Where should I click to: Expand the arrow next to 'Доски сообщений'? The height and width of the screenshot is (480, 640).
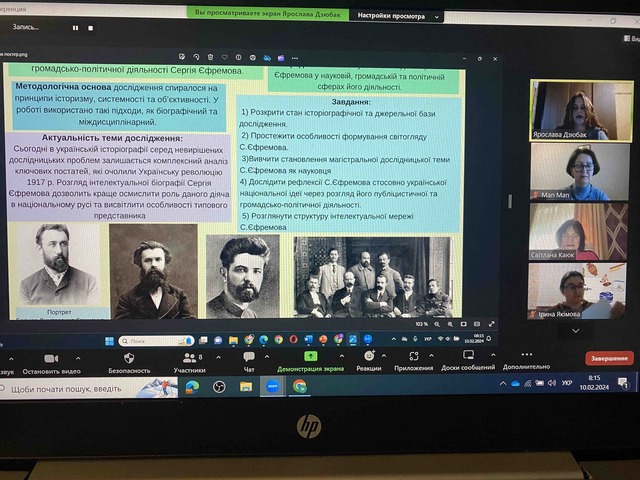pos(493,355)
